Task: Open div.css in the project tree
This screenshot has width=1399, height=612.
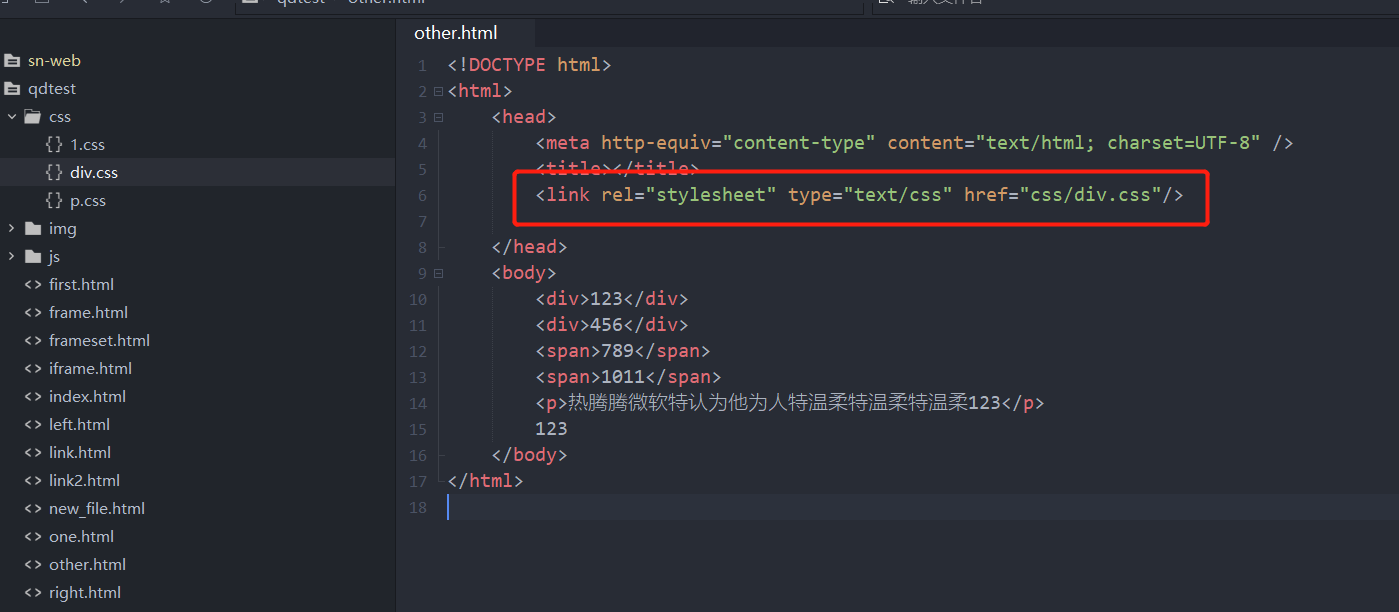Action: pos(94,172)
